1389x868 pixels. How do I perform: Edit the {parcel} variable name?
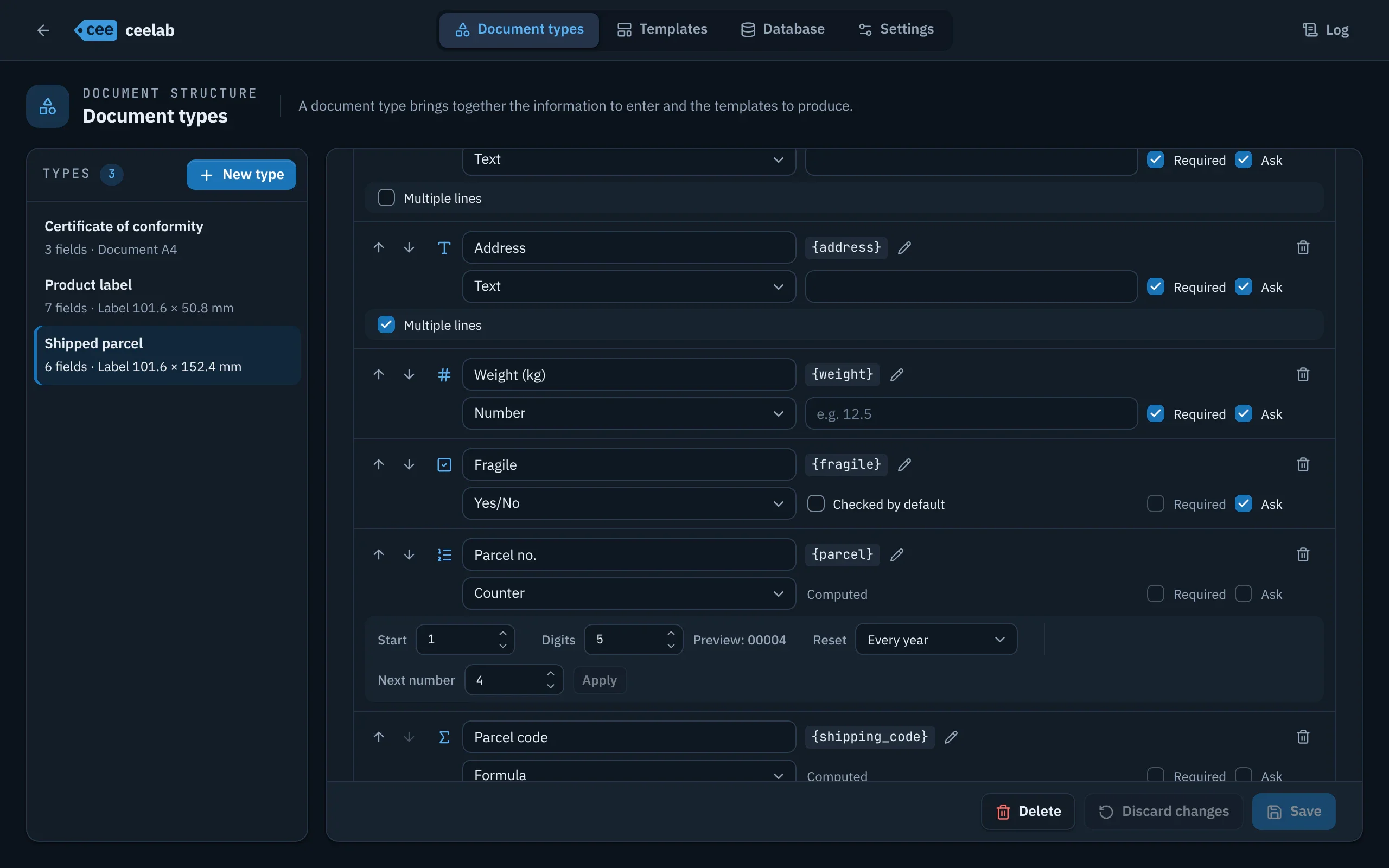click(x=897, y=554)
